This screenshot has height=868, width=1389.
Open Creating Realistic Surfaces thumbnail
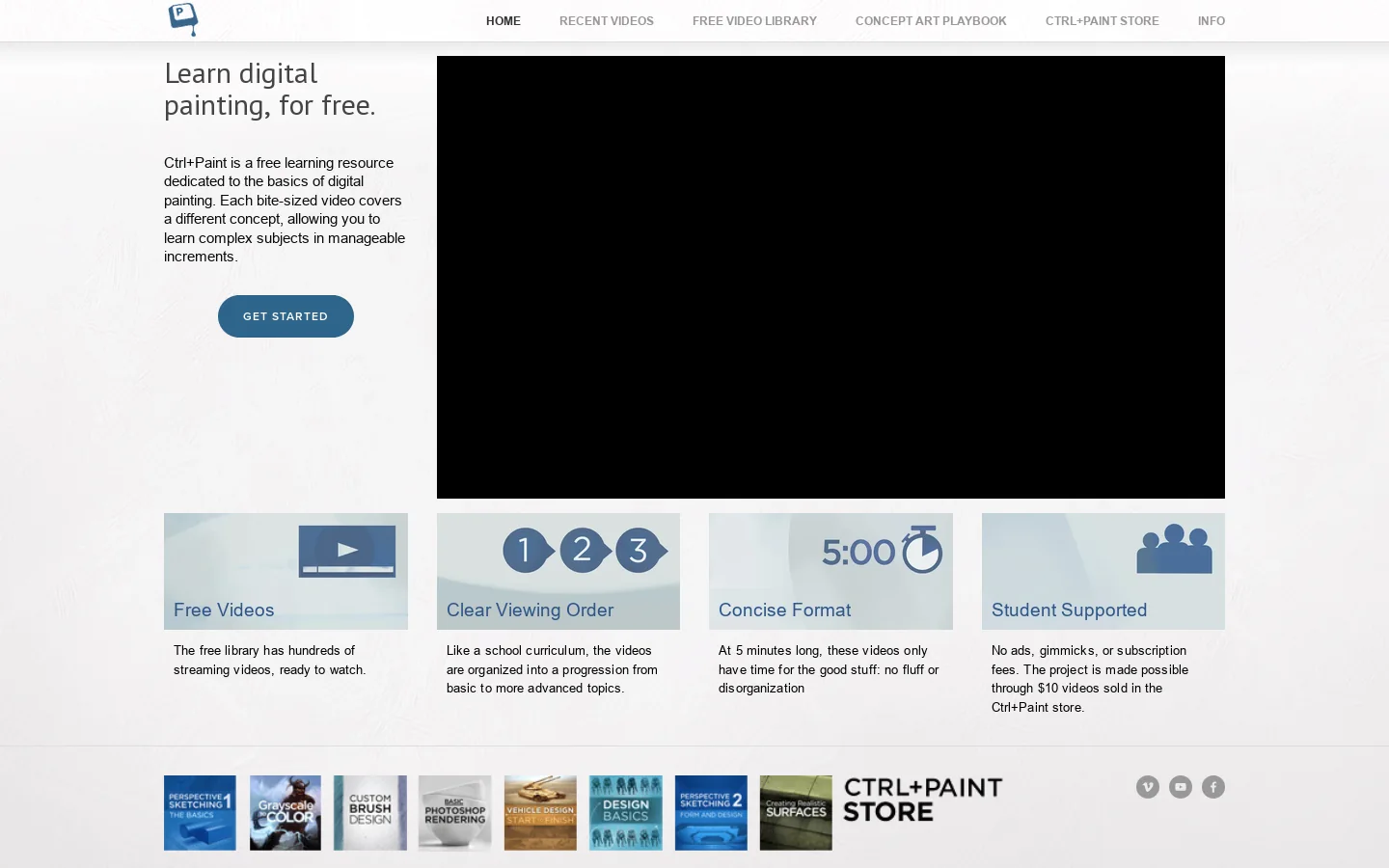[x=796, y=813]
